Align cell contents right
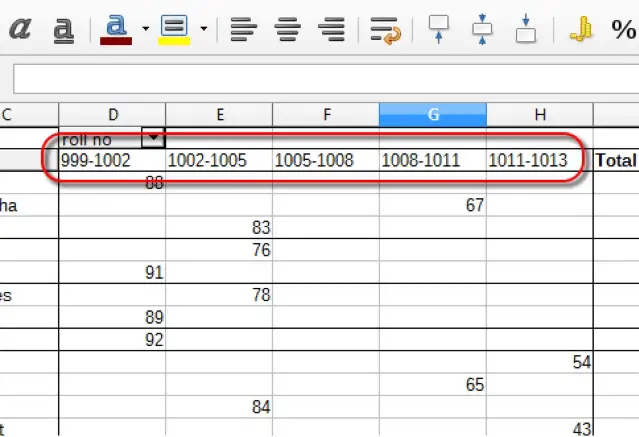Screen dimensions: 639x437 (331, 29)
